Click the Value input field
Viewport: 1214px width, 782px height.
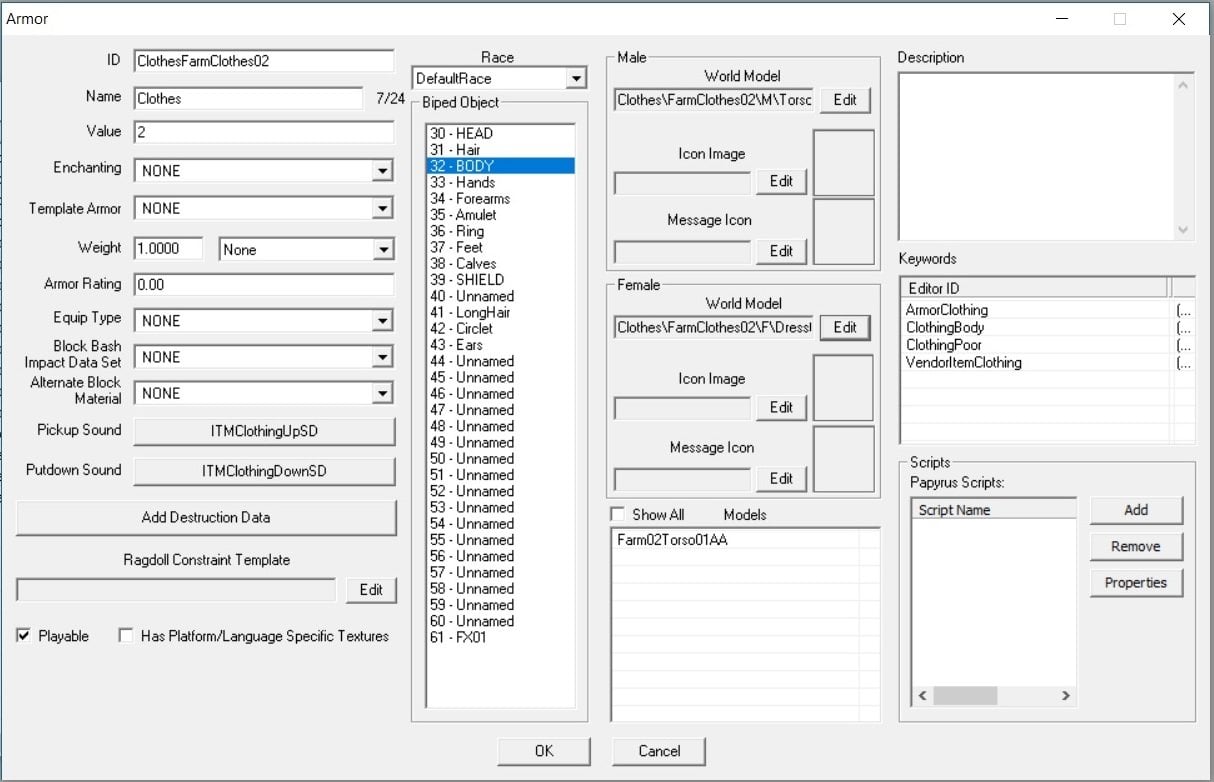(x=264, y=133)
